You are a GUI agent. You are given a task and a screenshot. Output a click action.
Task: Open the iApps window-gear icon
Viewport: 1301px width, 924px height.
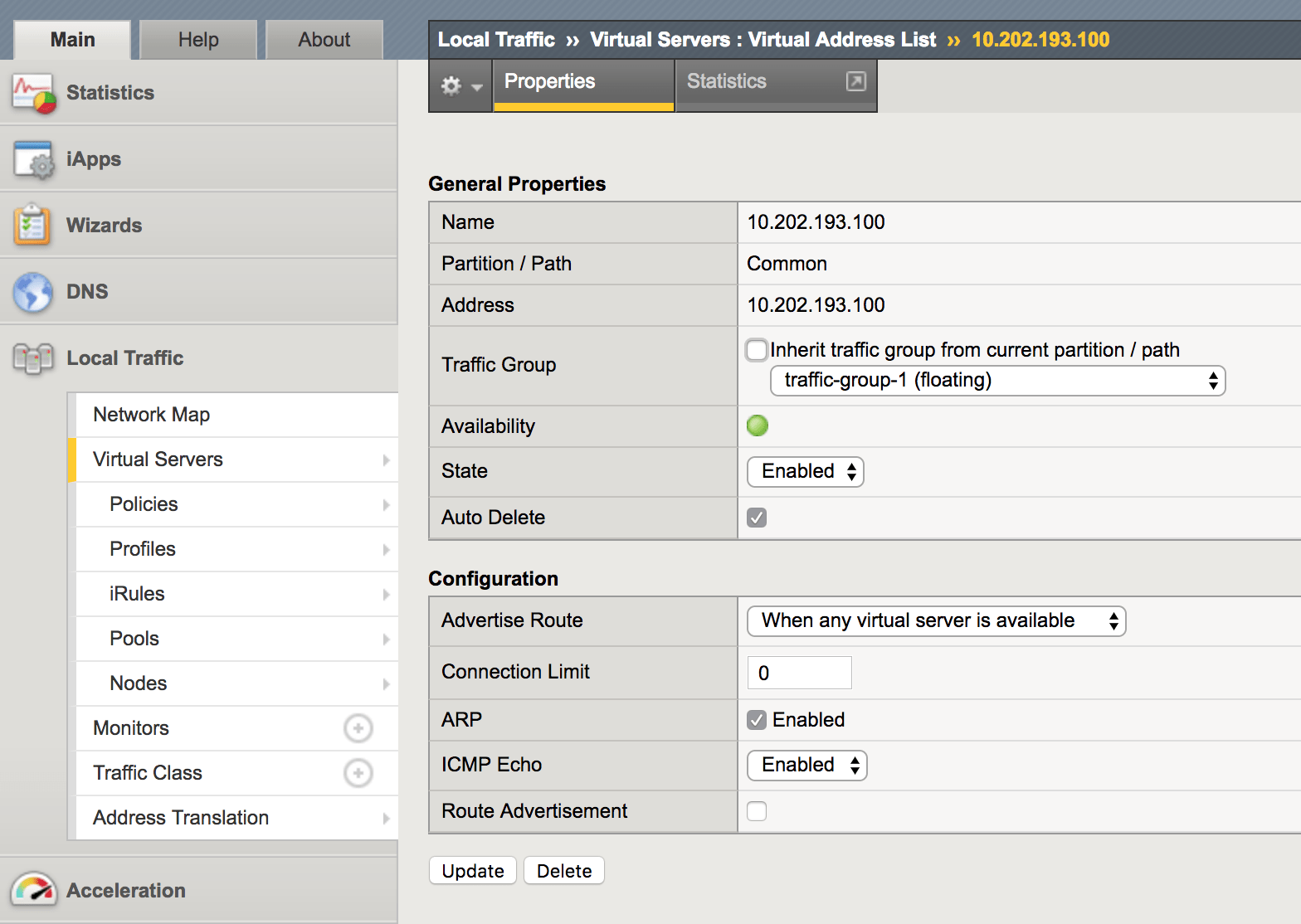[34, 159]
